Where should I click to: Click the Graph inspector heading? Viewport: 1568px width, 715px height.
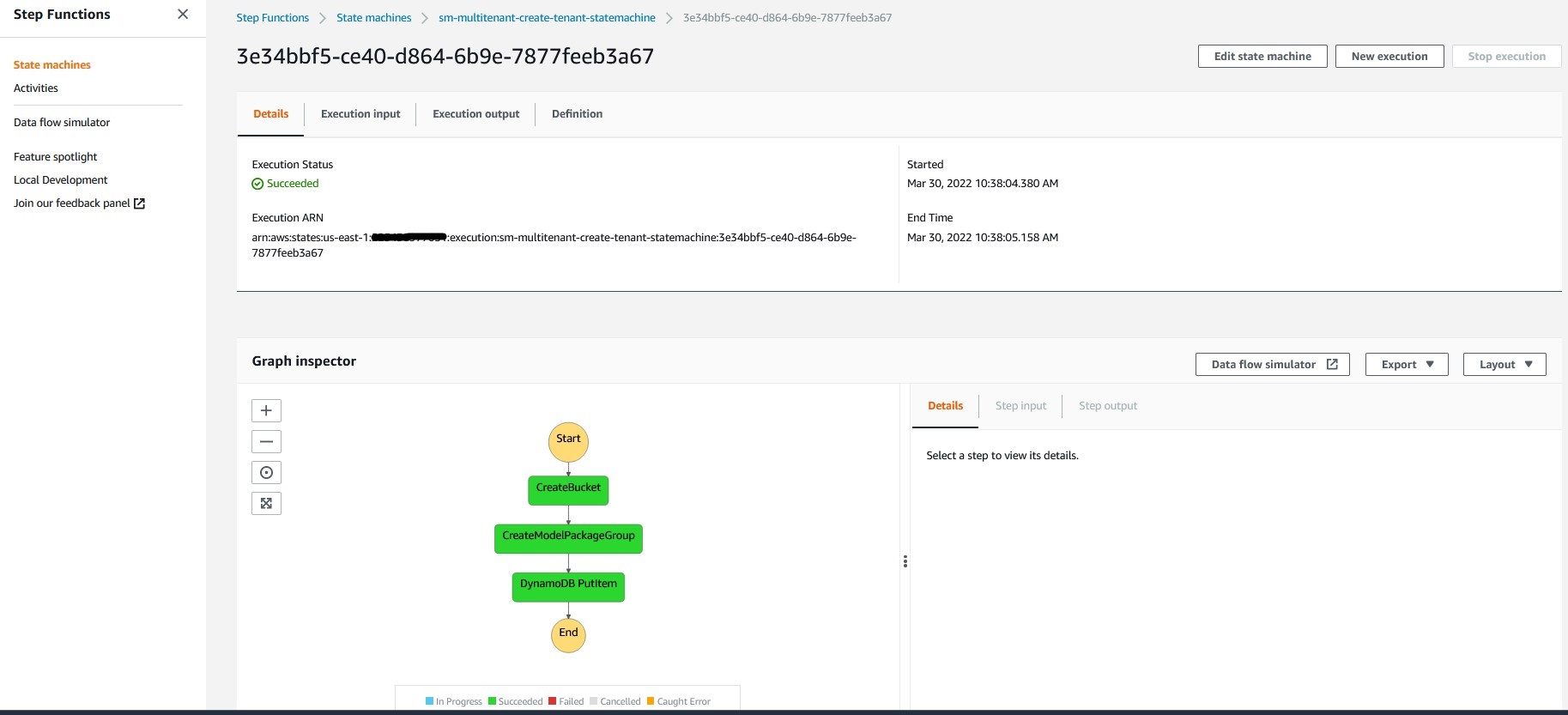point(304,361)
